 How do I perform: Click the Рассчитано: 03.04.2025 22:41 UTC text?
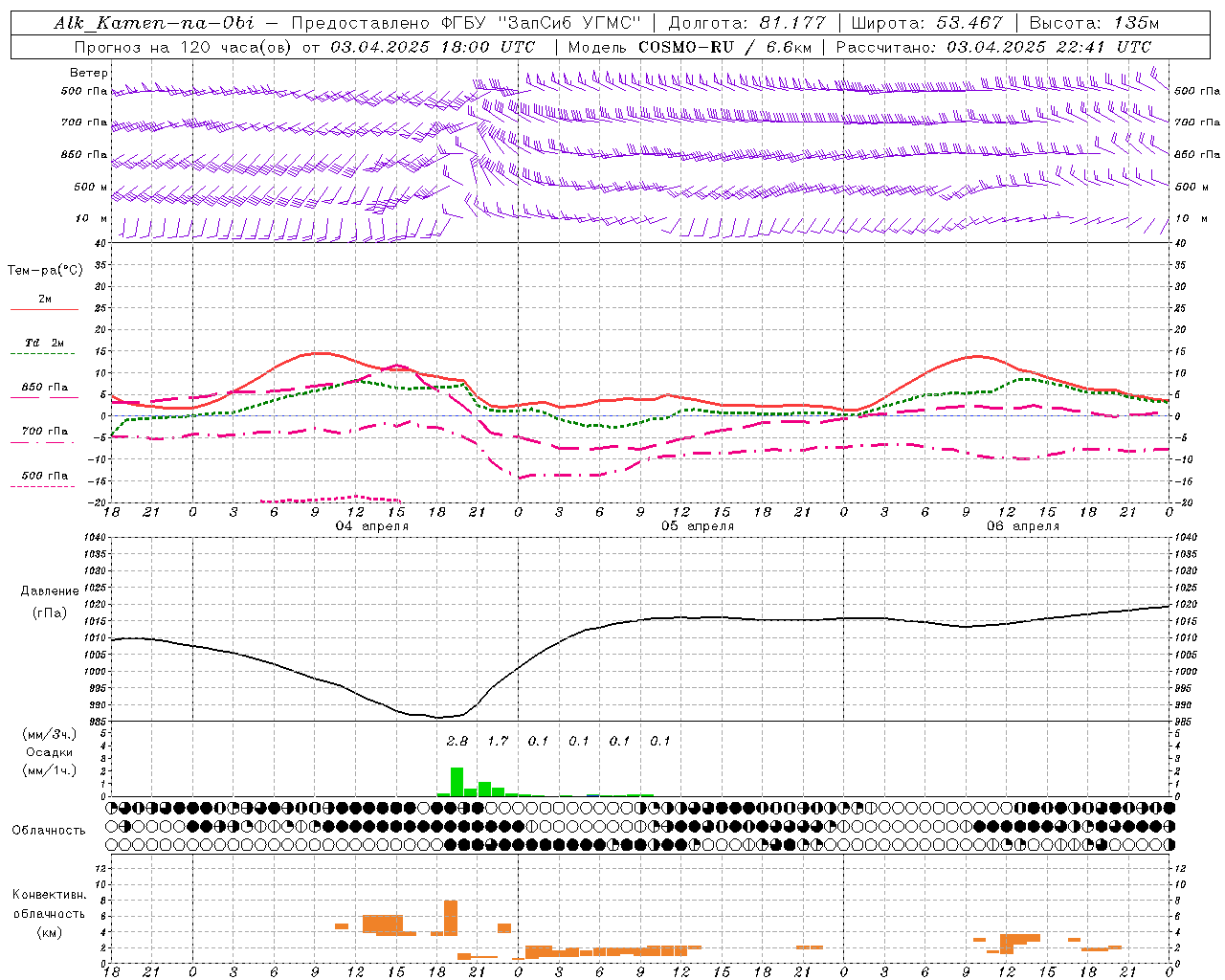tap(994, 47)
